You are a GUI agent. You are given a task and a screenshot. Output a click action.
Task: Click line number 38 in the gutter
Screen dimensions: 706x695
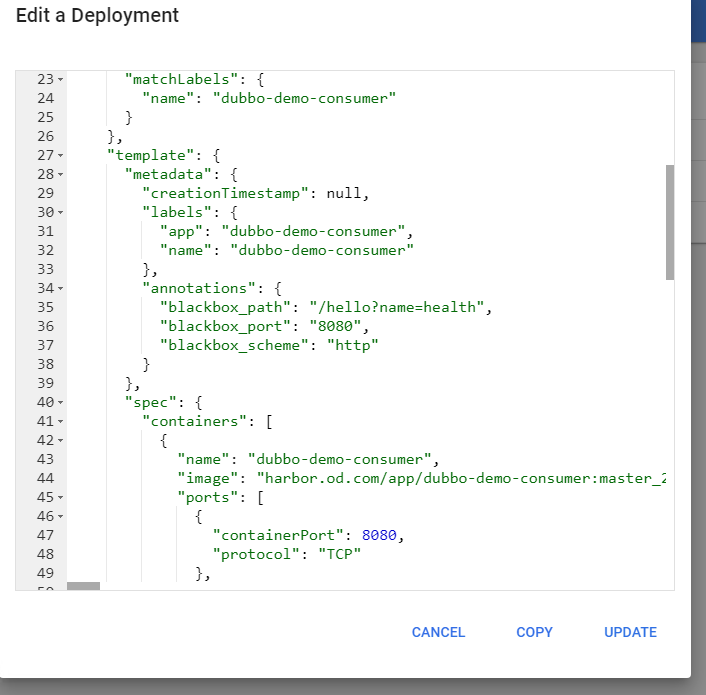pos(45,365)
